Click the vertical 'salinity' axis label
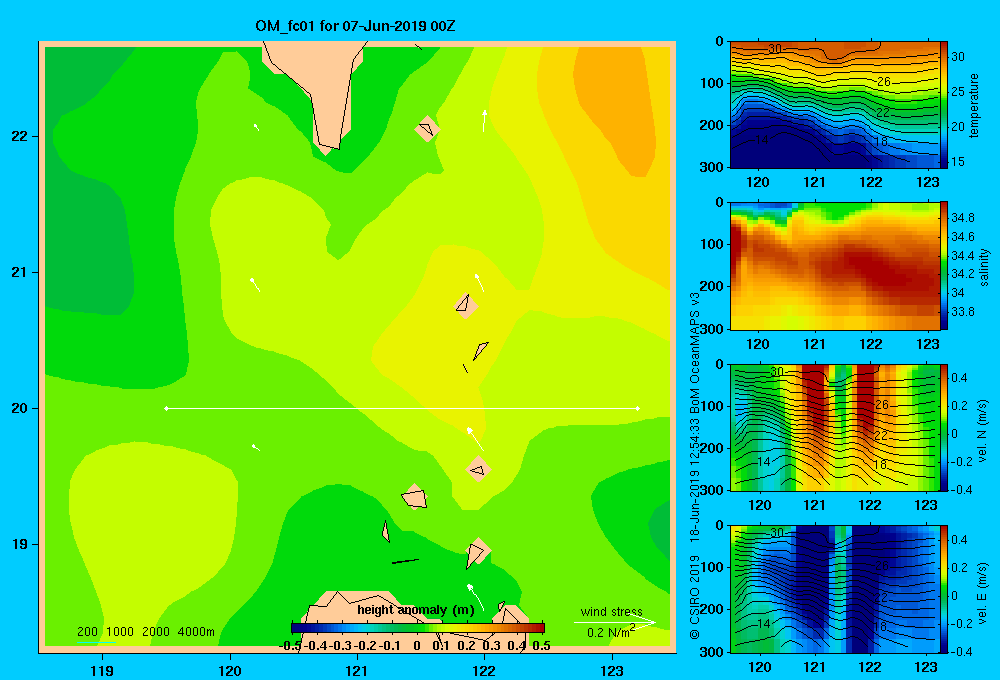The width and height of the screenshot is (1000, 680). pyautogui.click(x=985, y=267)
